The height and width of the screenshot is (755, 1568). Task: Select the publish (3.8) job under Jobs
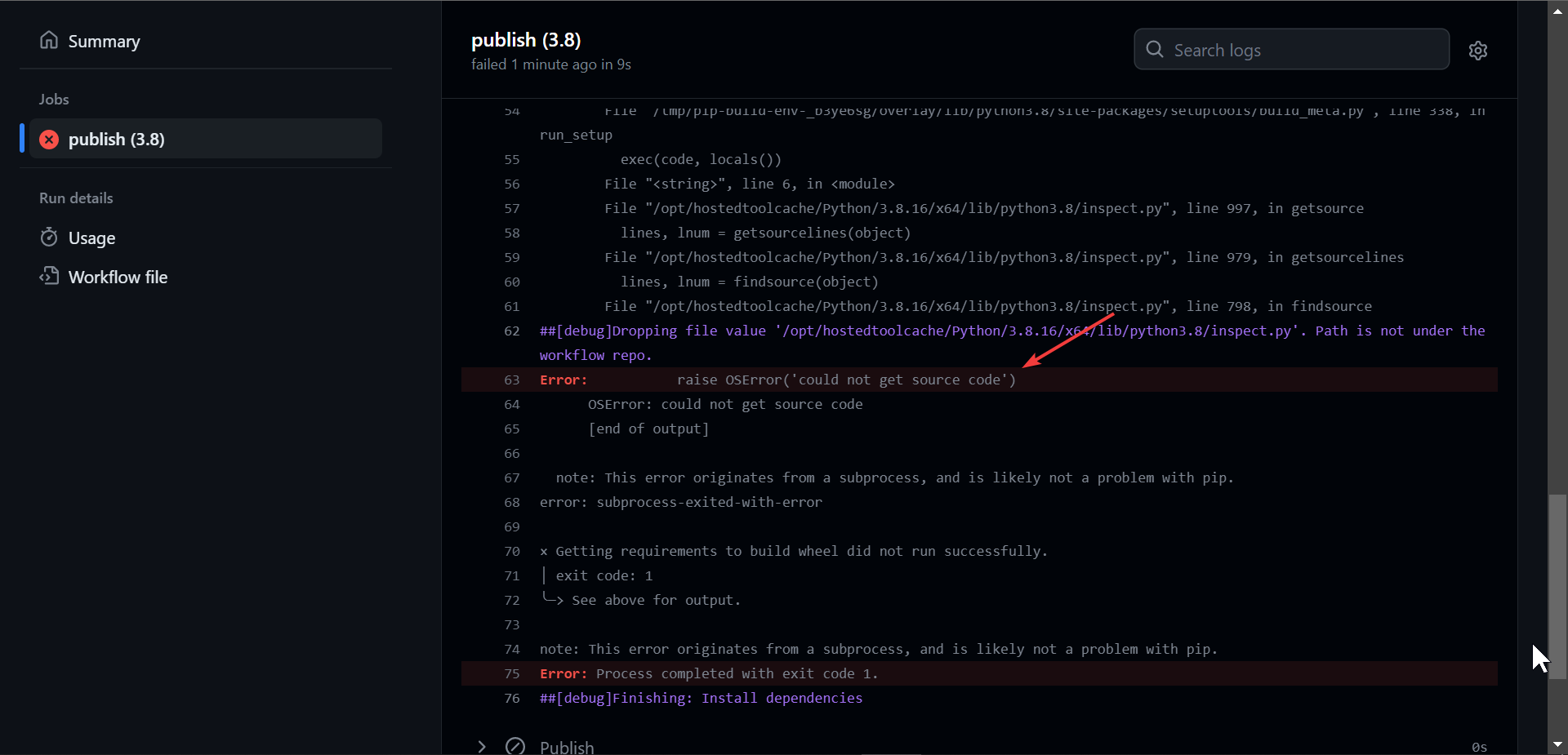point(115,139)
